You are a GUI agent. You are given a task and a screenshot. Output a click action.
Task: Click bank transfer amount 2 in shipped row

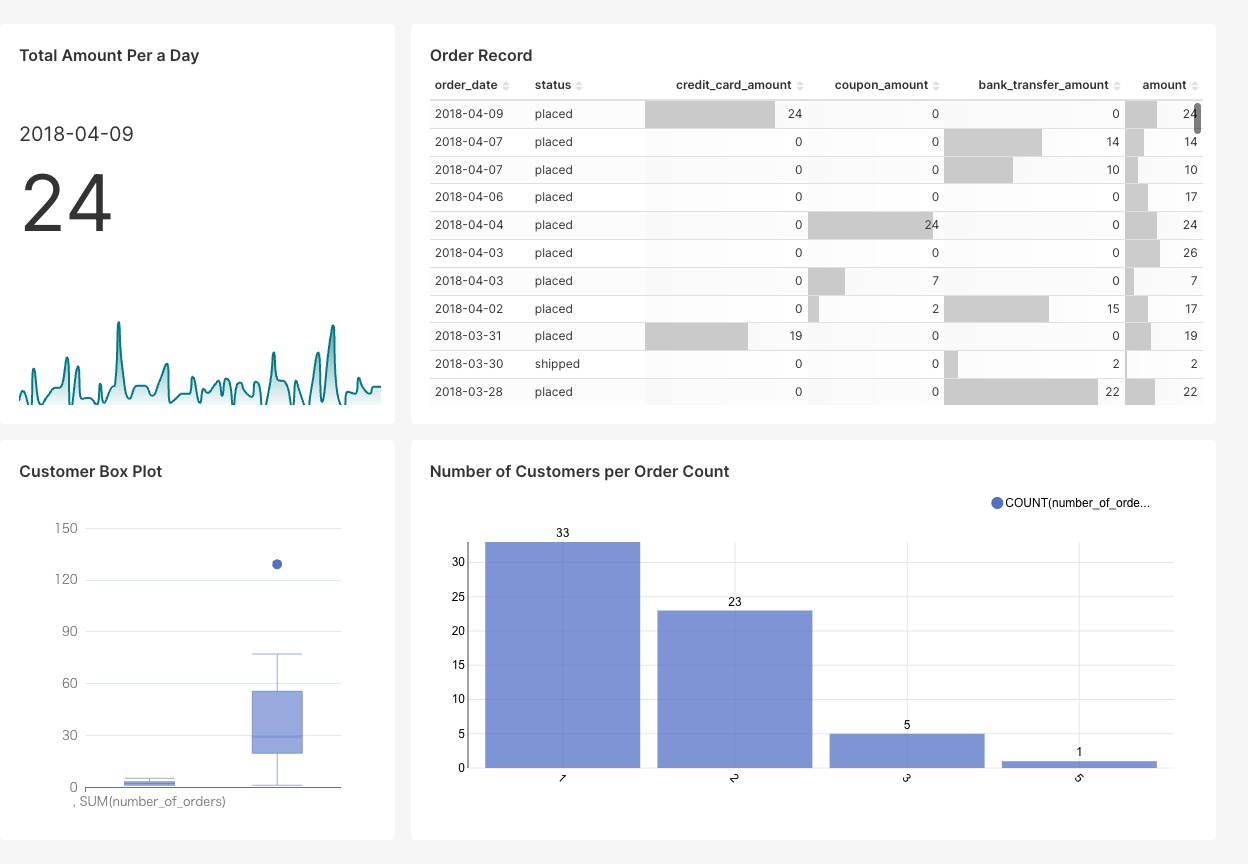point(1034,364)
